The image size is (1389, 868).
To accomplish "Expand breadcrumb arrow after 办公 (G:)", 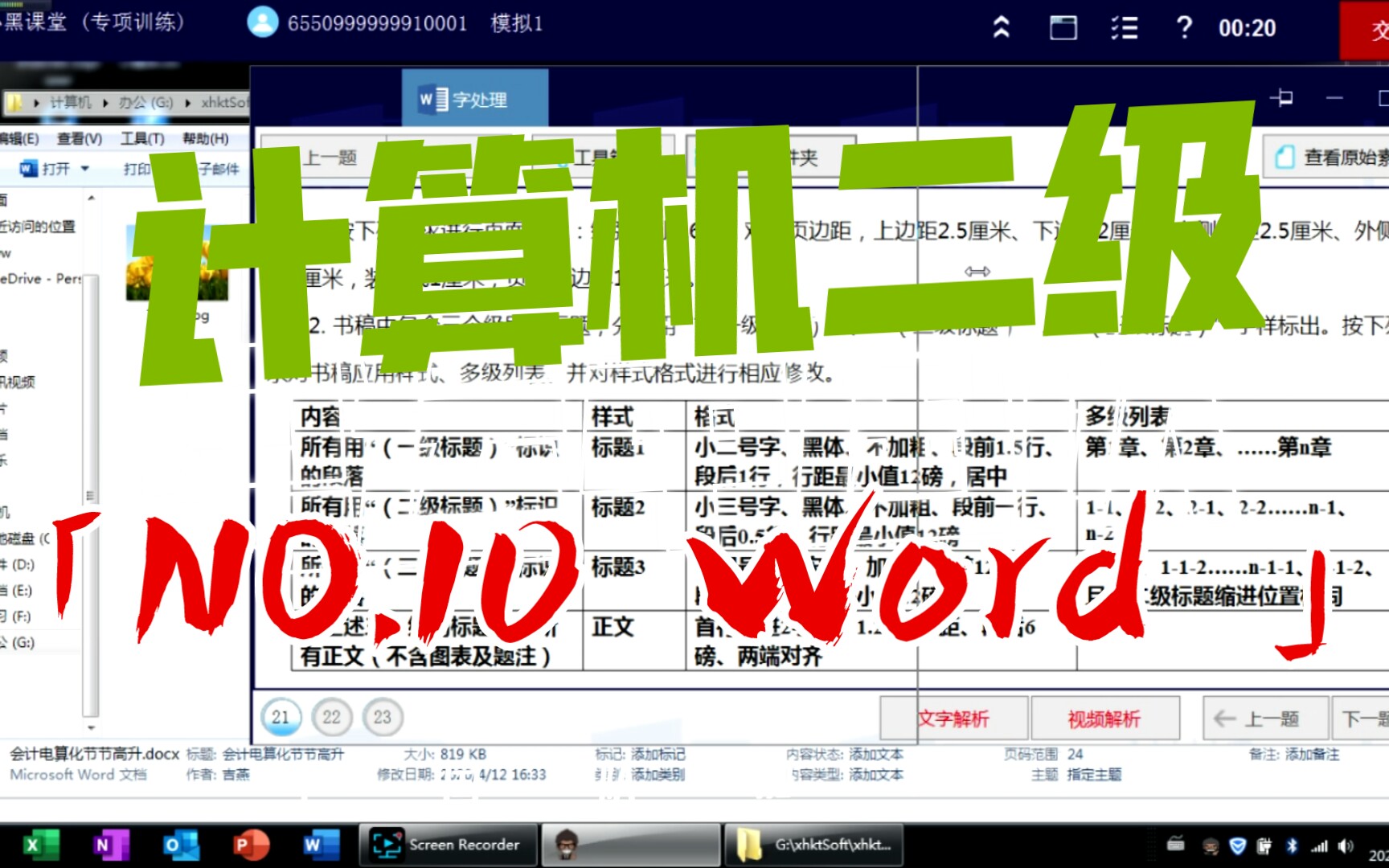I will click(187, 103).
